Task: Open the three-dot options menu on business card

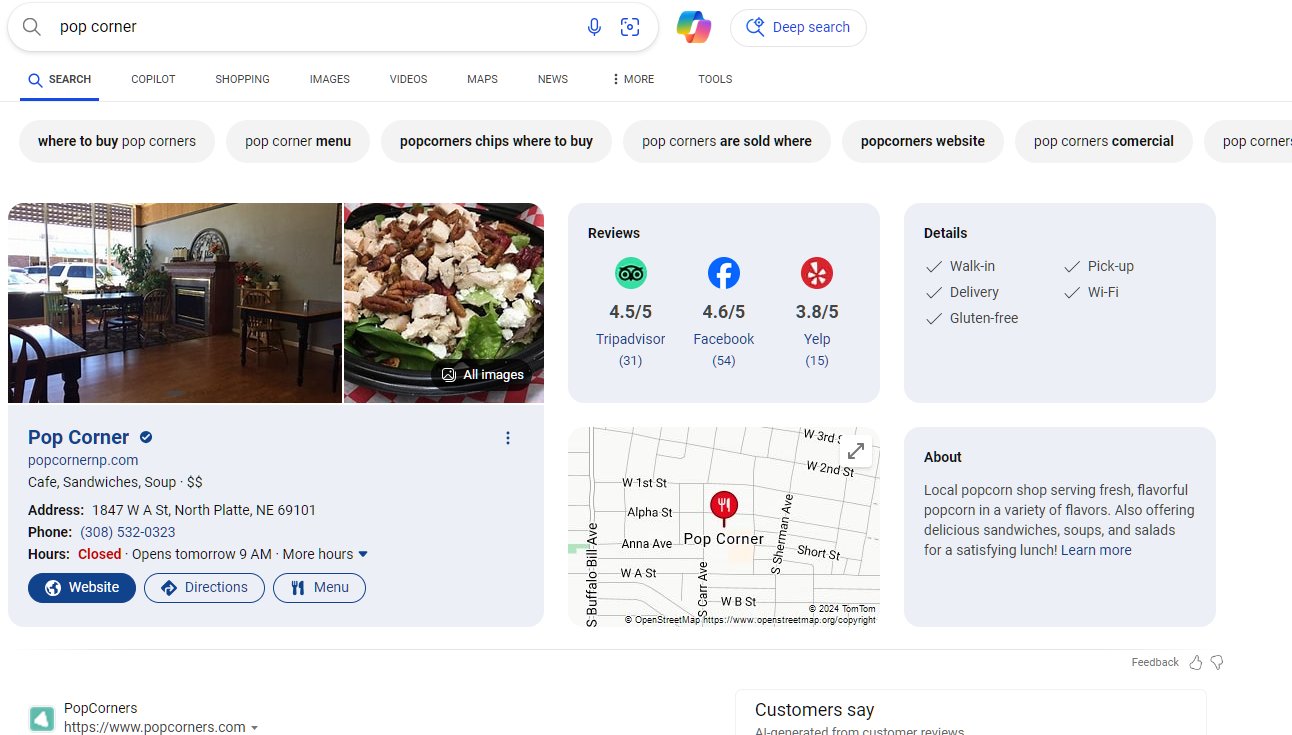Action: (x=508, y=438)
